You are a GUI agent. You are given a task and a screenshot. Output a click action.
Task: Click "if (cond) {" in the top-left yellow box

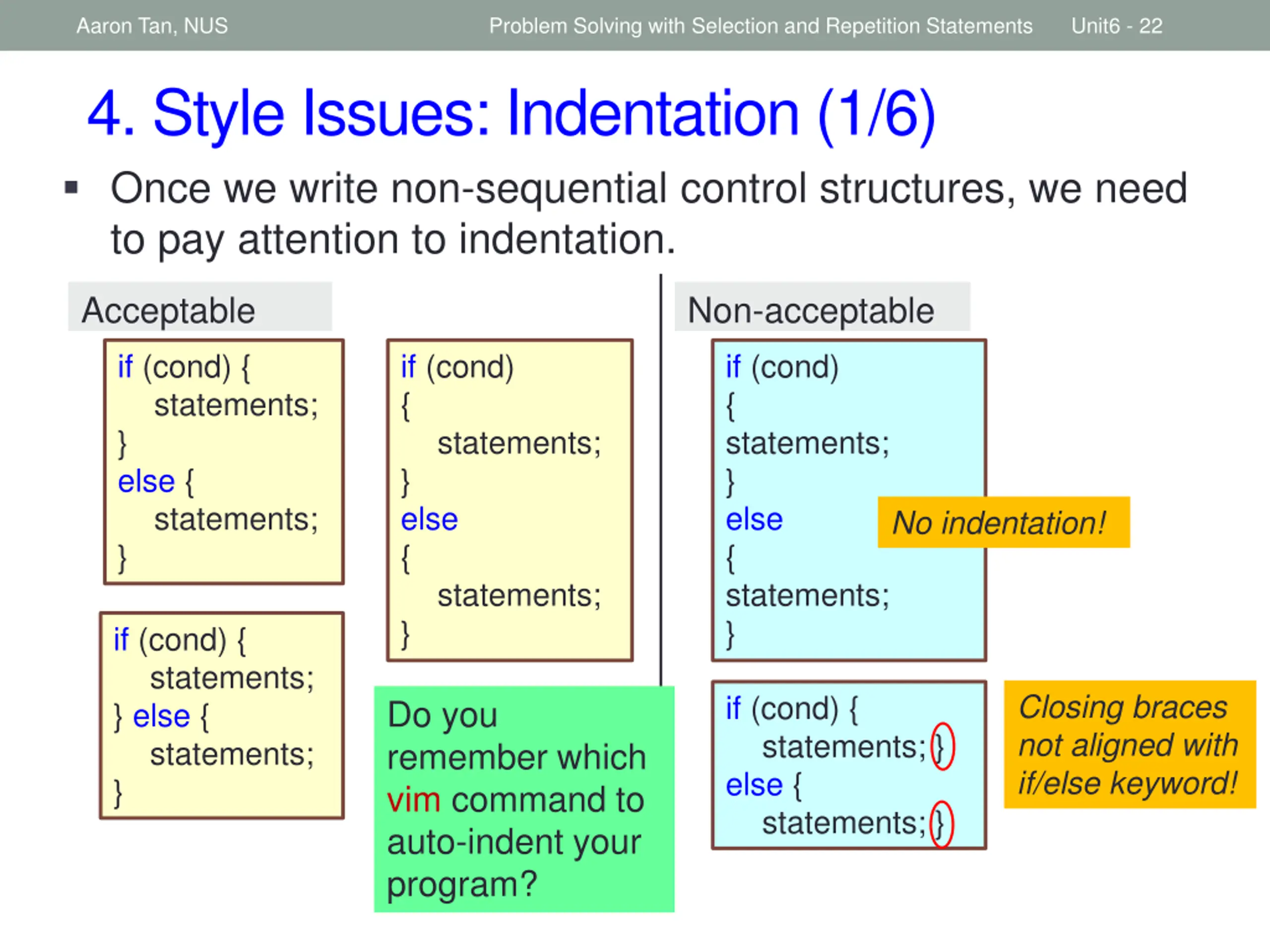pos(185,367)
